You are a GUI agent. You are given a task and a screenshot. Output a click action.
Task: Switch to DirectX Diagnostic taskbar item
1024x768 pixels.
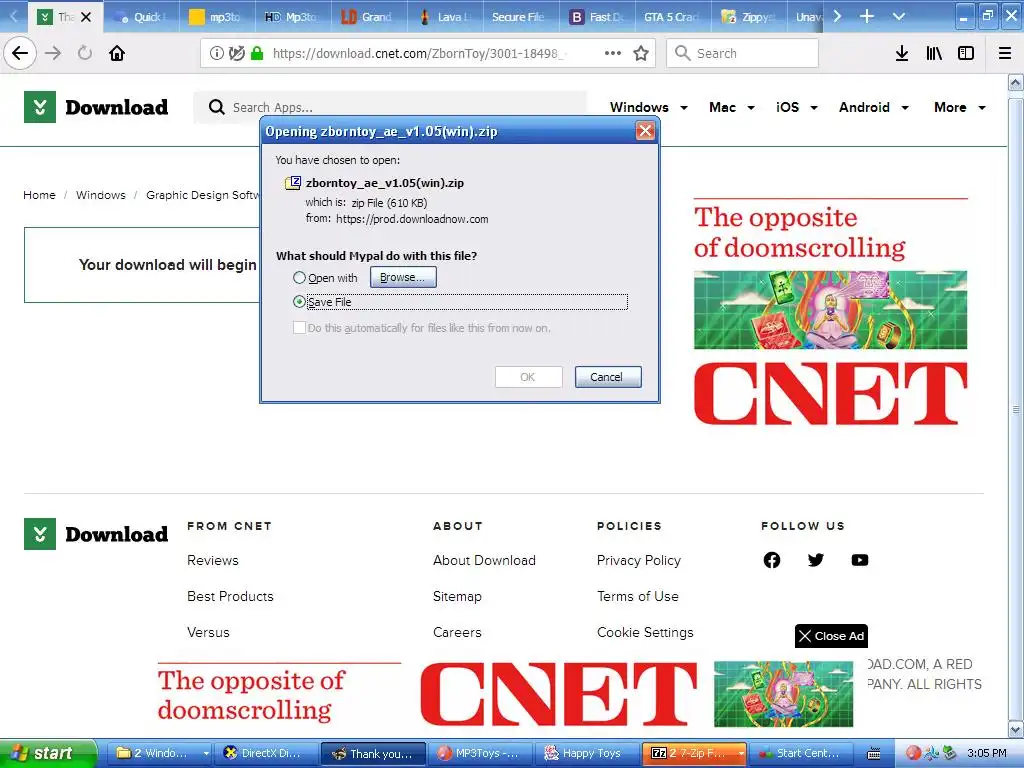(x=267, y=754)
